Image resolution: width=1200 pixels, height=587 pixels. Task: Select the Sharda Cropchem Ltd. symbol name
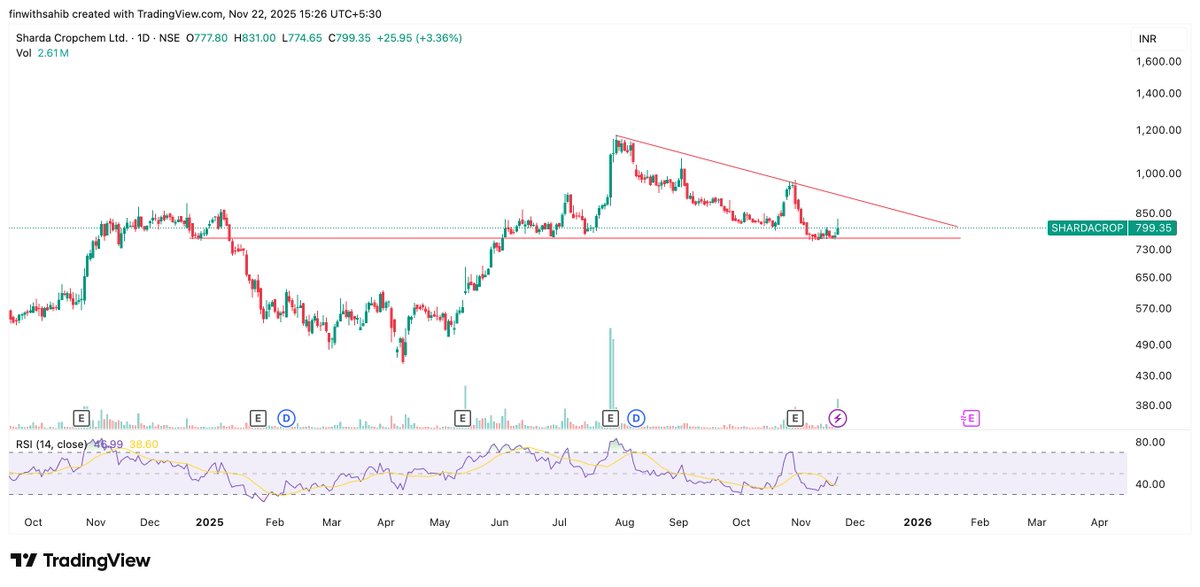pos(70,37)
